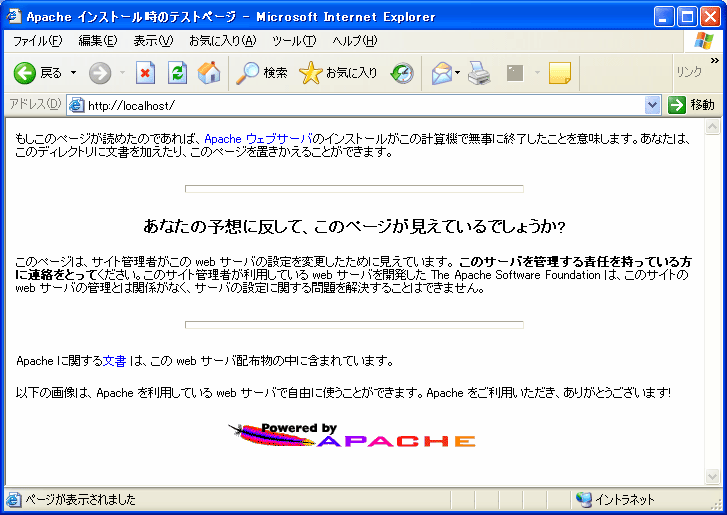
Task: Open the 表示(V) menu
Action: tap(153, 41)
